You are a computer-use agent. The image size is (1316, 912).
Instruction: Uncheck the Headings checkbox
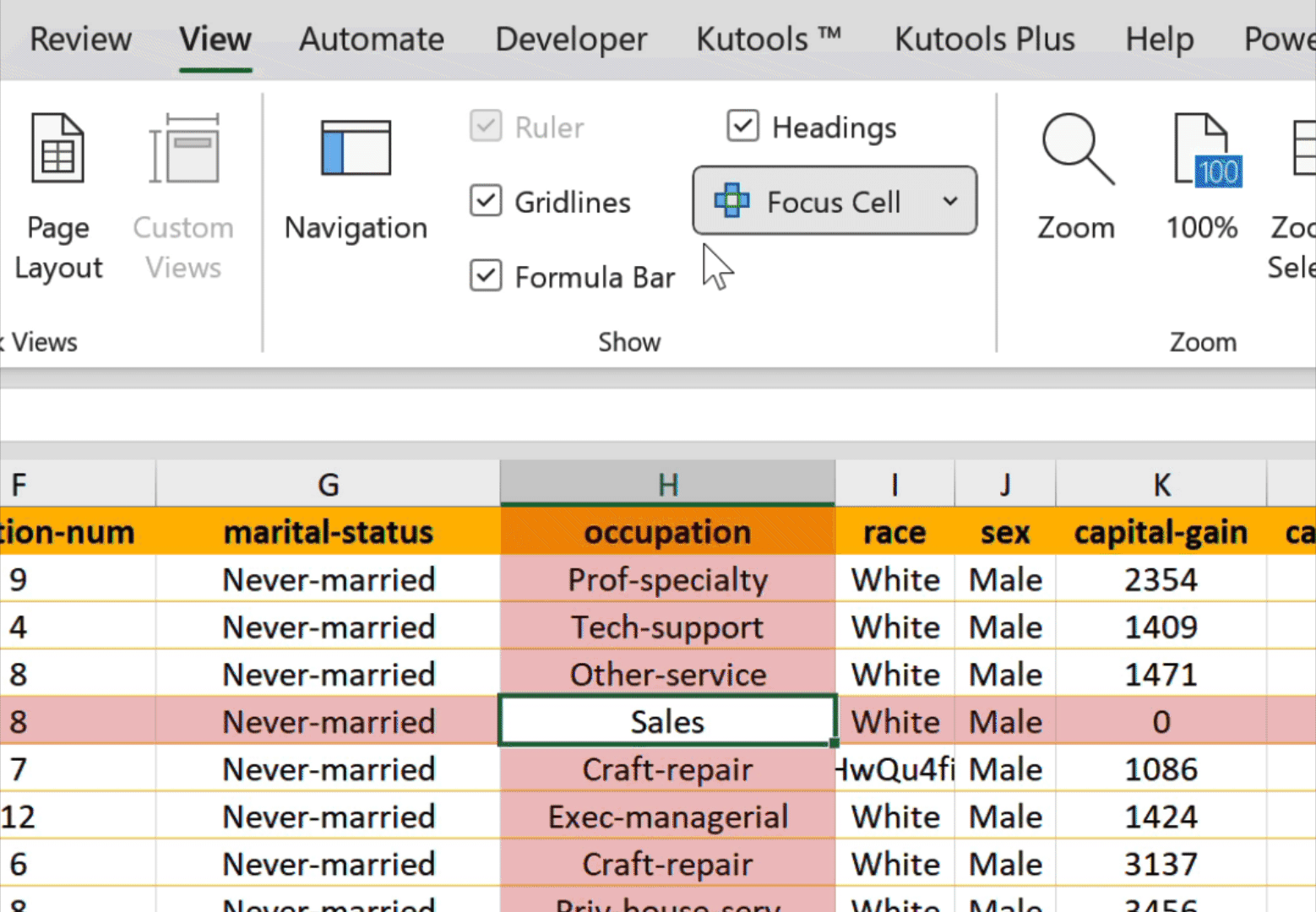(742, 126)
